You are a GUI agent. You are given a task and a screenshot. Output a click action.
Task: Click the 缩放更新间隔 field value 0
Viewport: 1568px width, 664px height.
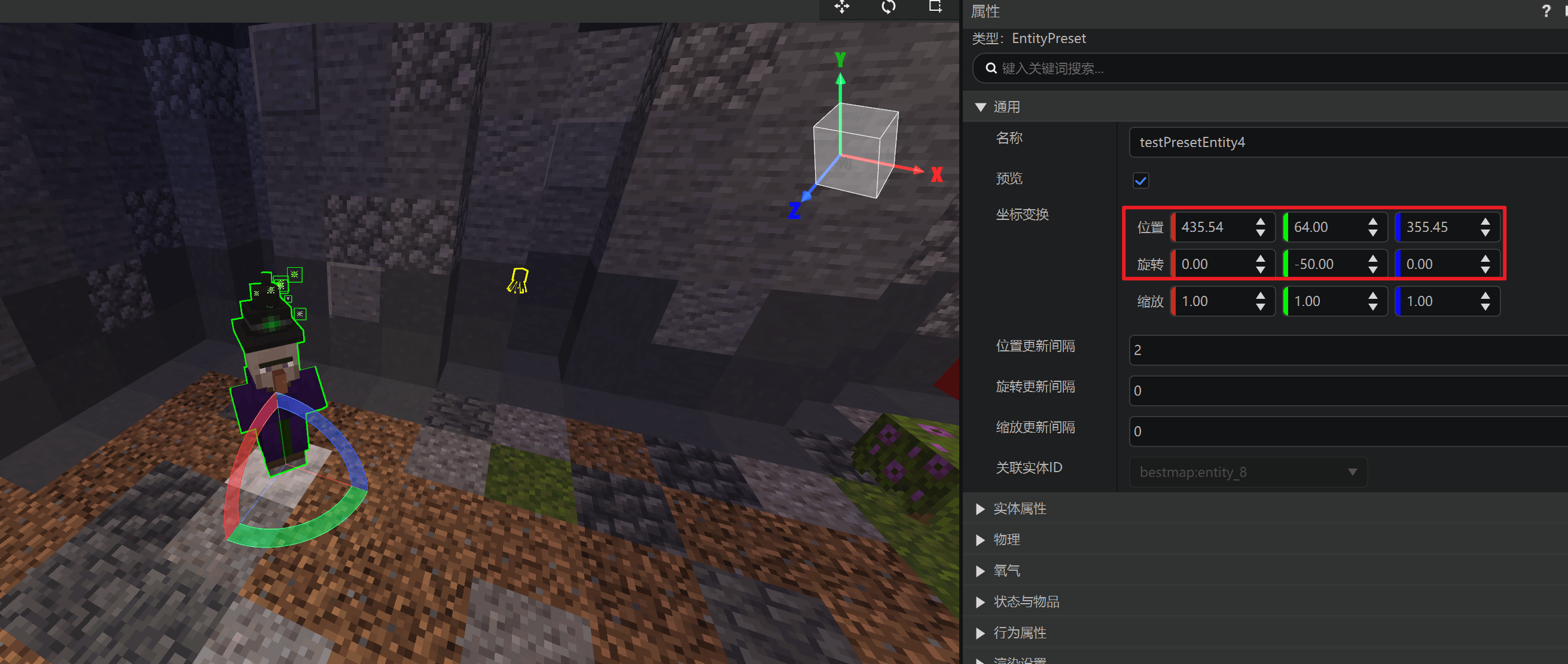(1349, 432)
